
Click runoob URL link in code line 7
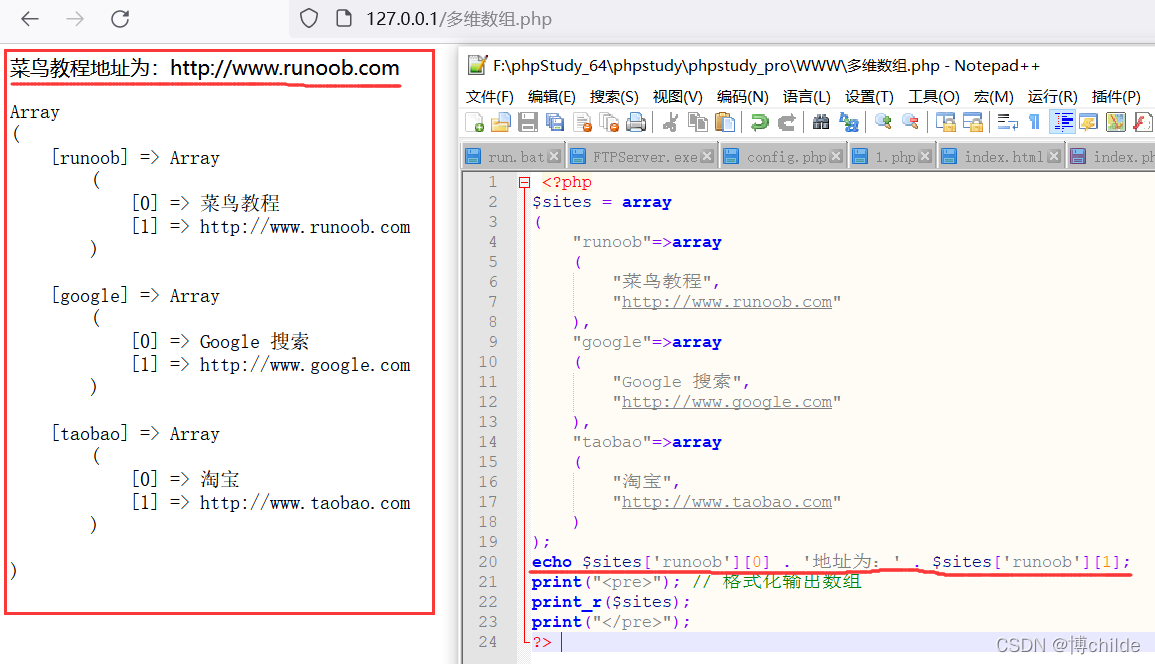(x=726, y=302)
